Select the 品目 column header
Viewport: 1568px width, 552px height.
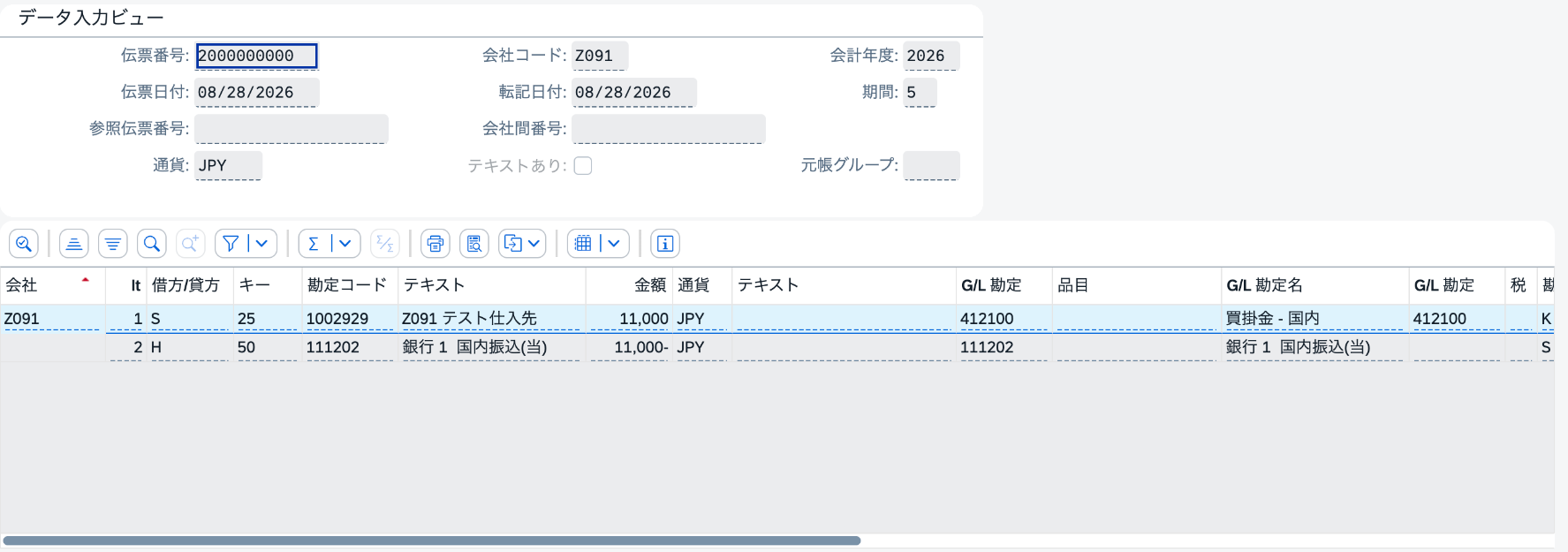point(1136,285)
